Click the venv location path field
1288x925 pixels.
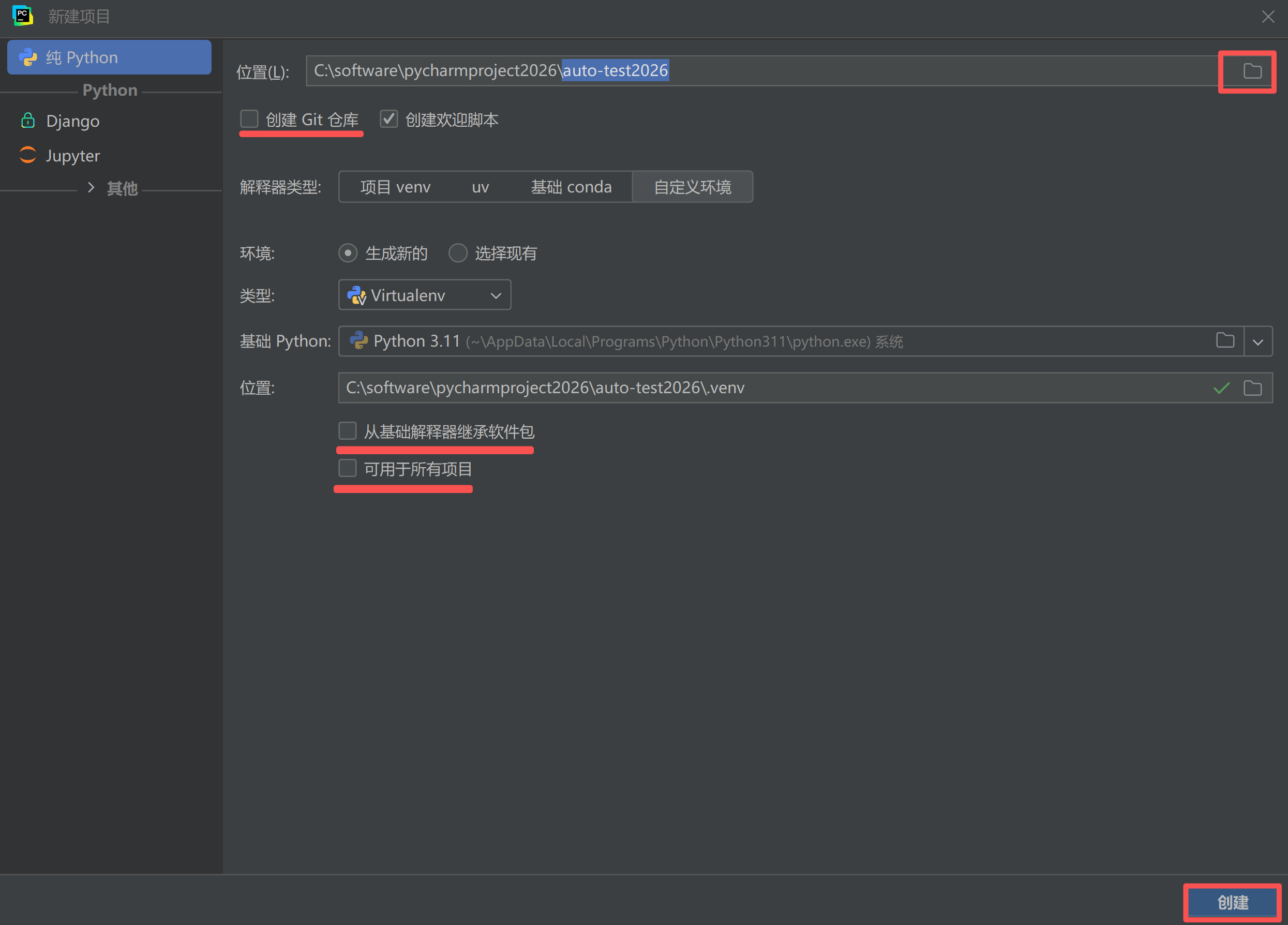pyautogui.click(x=805, y=388)
